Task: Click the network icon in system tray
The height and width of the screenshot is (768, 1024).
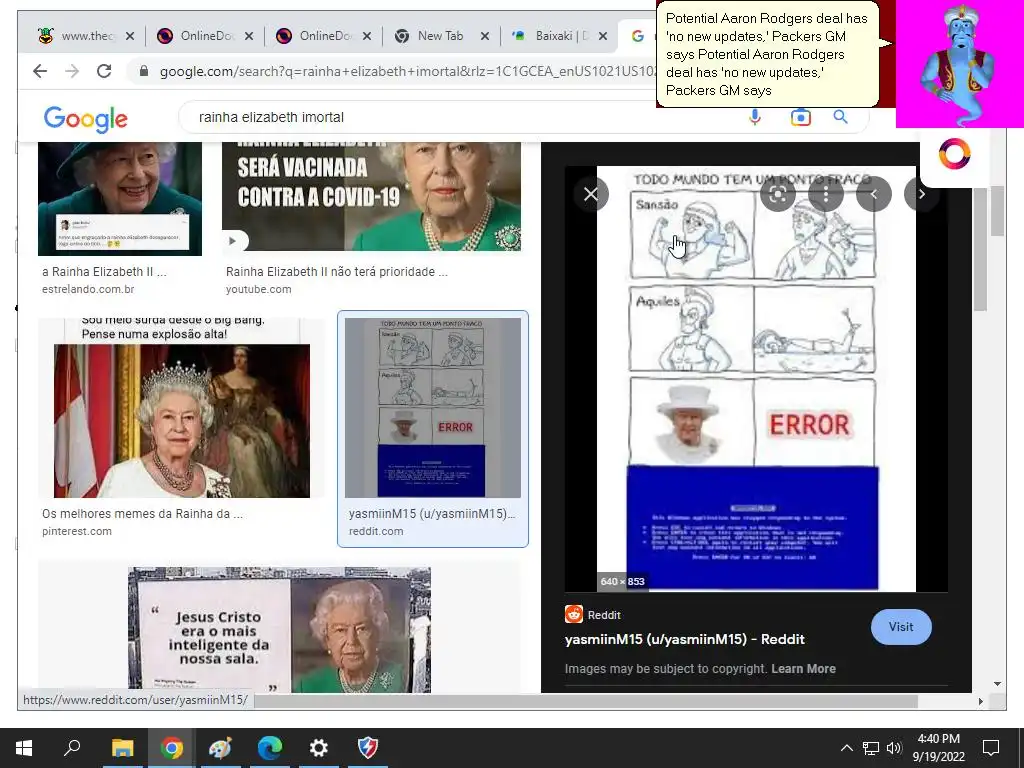Action: point(871,748)
